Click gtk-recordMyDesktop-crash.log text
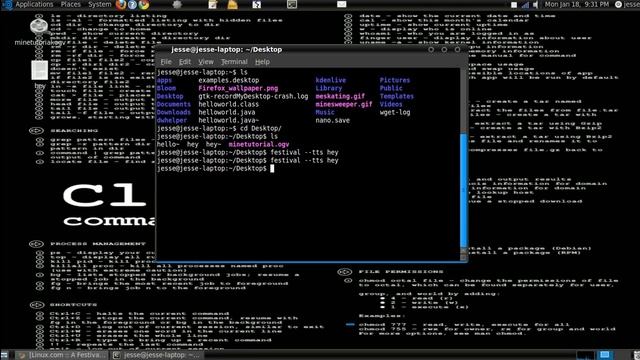This screenshot has width=640, height=360. pos(253,96)
